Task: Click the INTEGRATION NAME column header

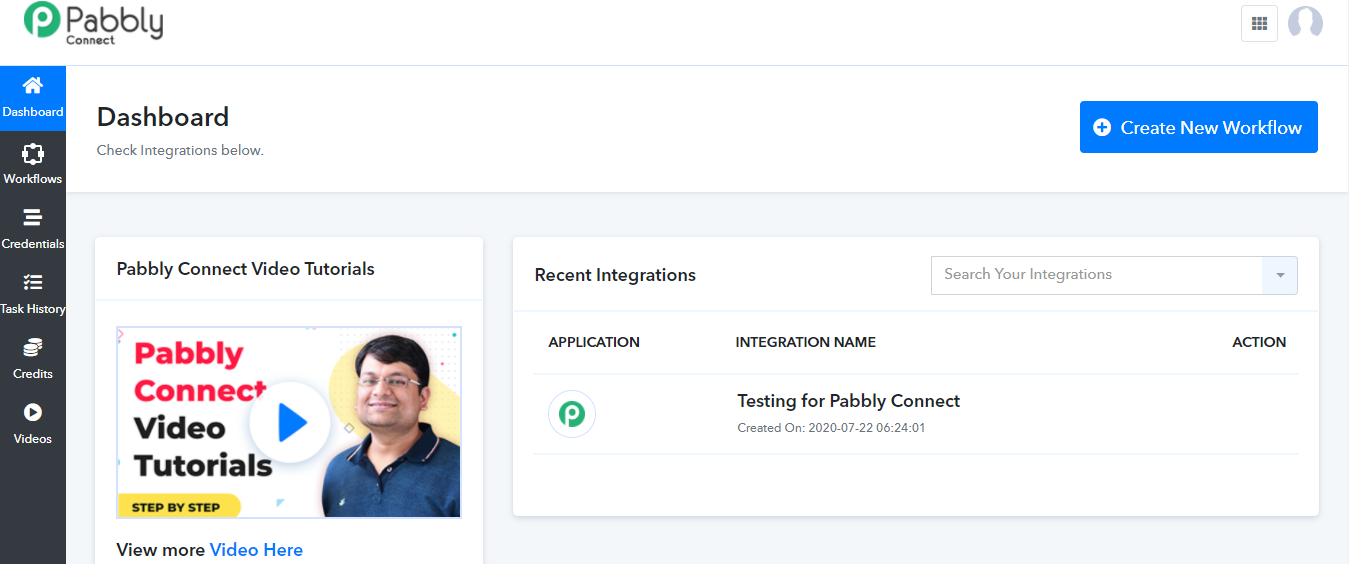Action: click(x=805, y=342)
